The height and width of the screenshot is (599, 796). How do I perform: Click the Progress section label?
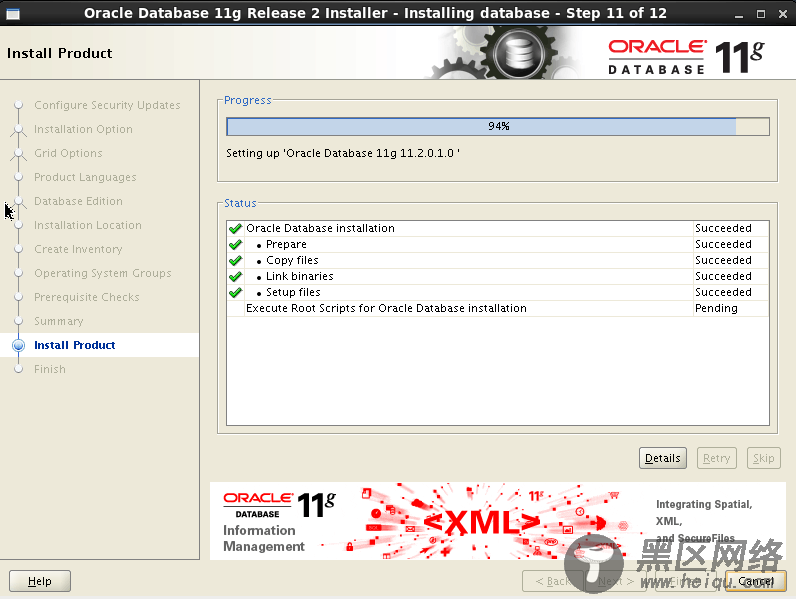point(248,100)
